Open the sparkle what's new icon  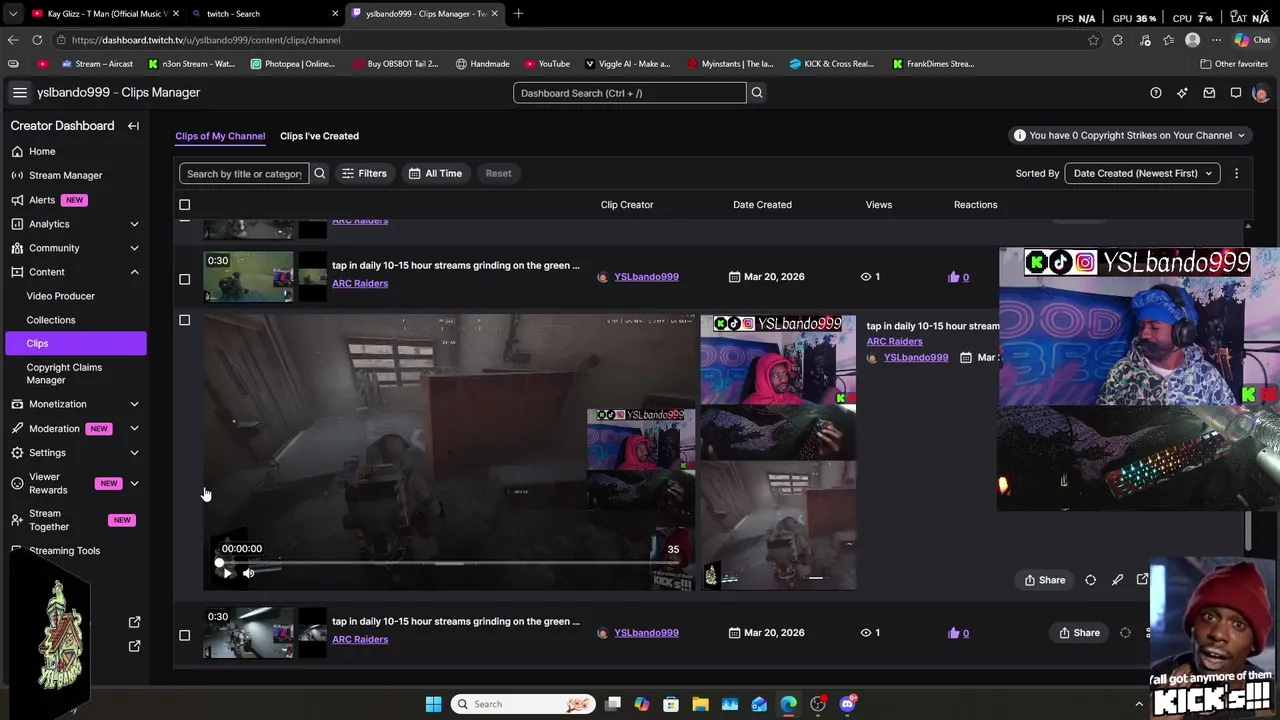pyautogui.click(x=1182, y=93)
